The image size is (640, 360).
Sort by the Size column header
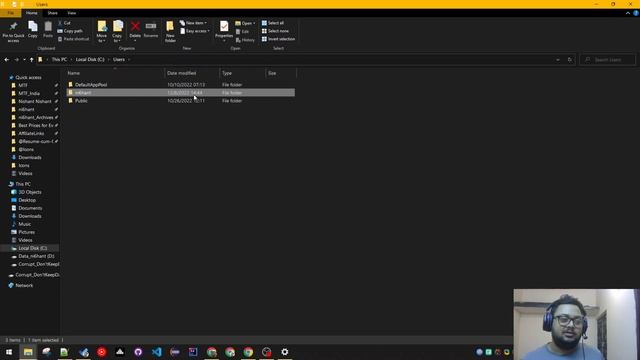click(281, 73)
